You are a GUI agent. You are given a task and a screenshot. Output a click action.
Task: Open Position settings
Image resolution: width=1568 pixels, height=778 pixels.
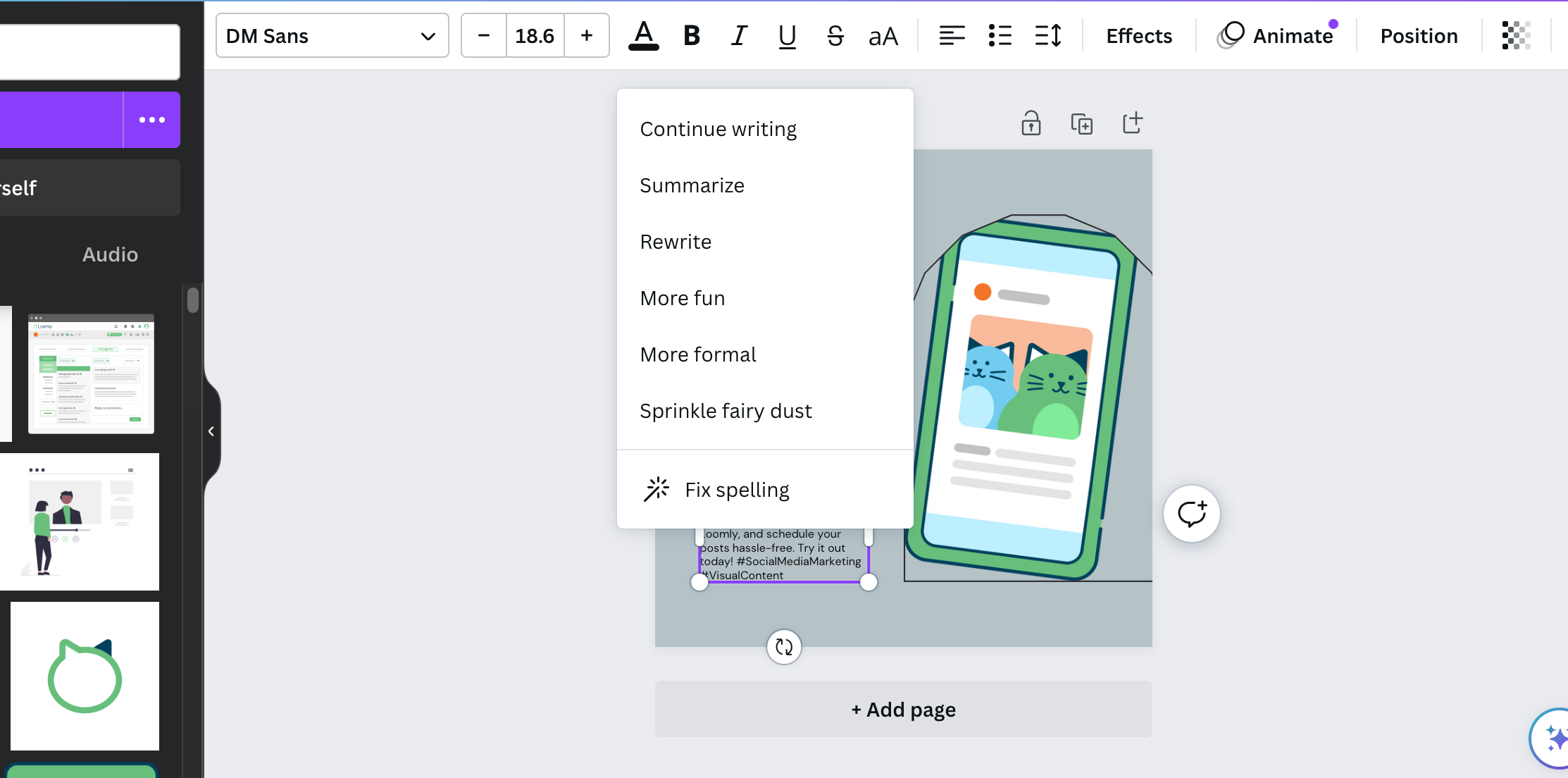tap(1418, 35)
